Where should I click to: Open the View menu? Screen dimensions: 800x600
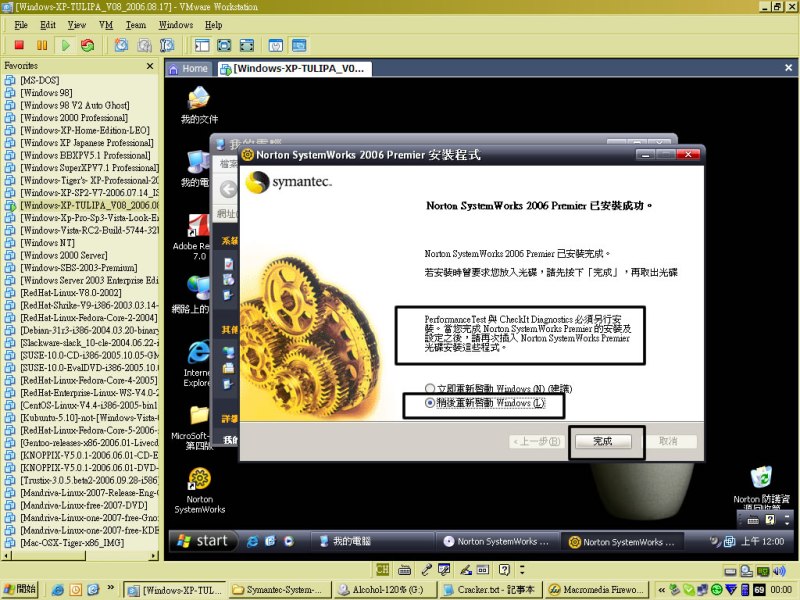pos(77,25)
